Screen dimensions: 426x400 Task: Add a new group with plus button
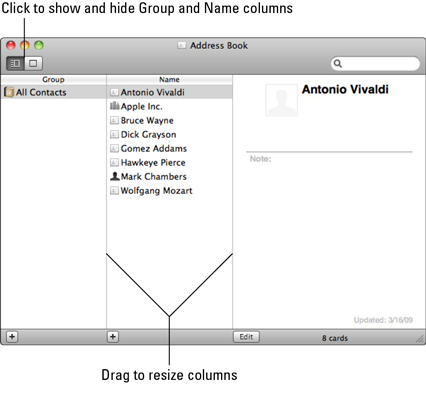pos(12,337)
